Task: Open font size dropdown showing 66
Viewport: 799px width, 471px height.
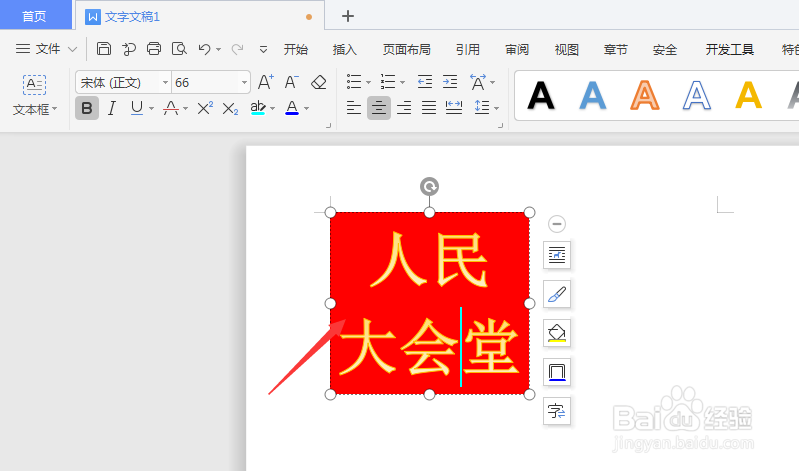Action: [245, 83]
